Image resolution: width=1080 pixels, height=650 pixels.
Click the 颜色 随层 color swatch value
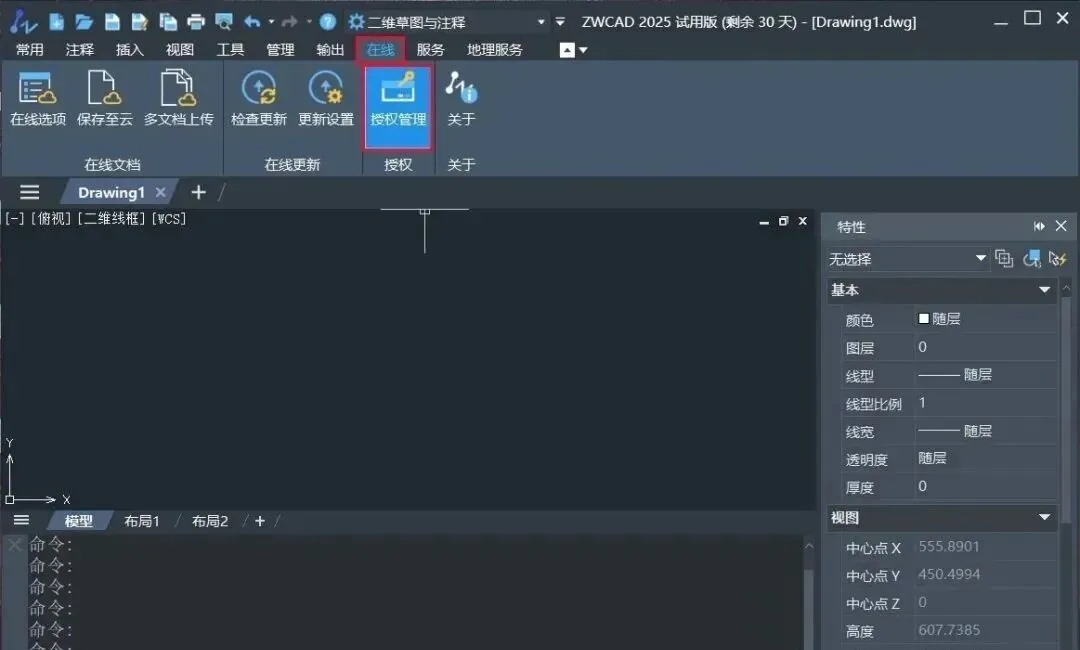pos(986,319)
